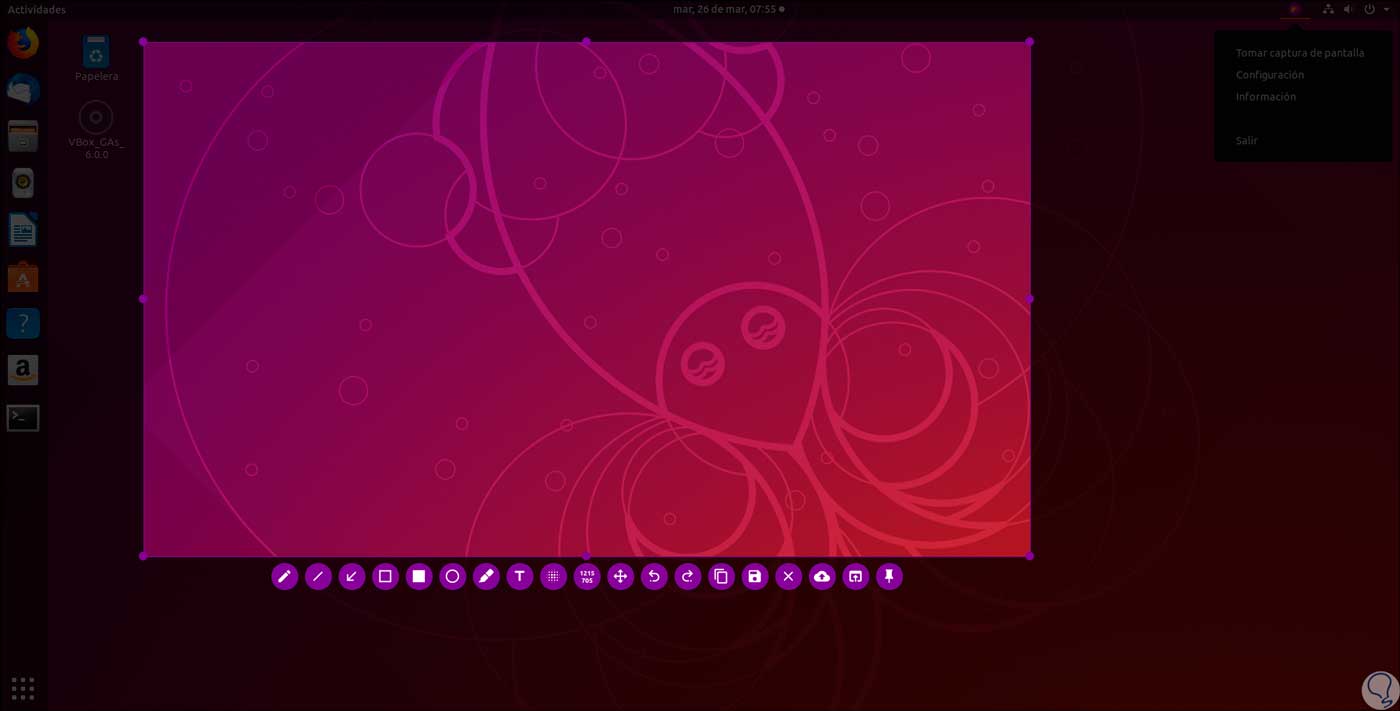Launch Rhythmbox from the dock
This screenshot has height=711, width=1400.
click(23, 183)
